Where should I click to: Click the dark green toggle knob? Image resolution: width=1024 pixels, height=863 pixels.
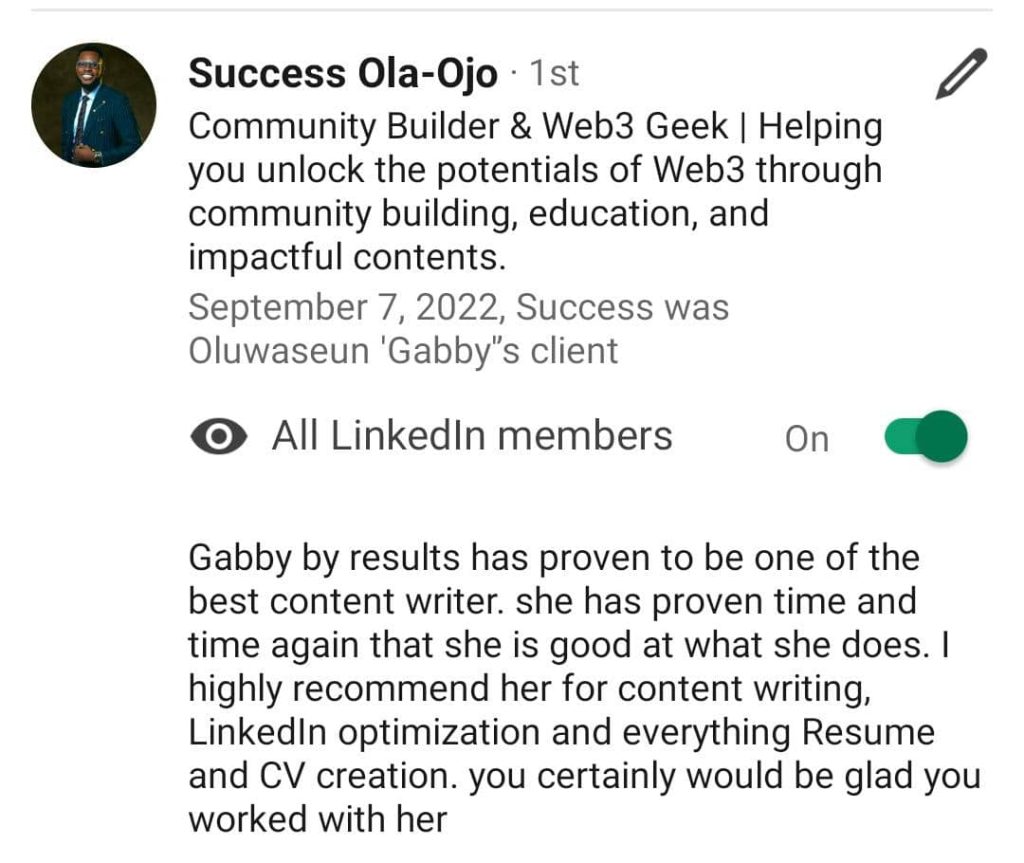pyautogui.click(x=941, y=436)
